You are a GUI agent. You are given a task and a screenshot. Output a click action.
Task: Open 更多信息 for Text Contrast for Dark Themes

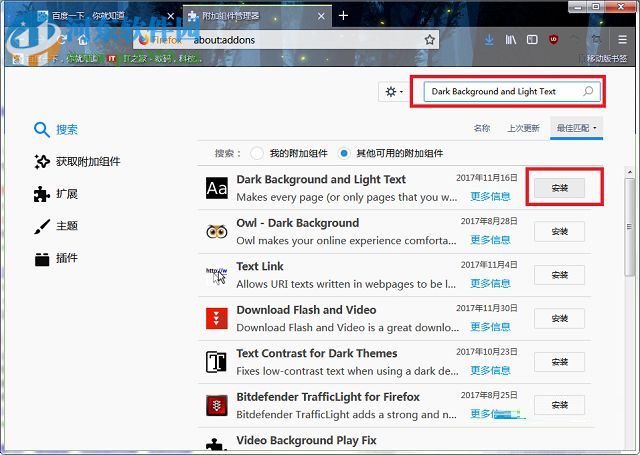point(490,371)
